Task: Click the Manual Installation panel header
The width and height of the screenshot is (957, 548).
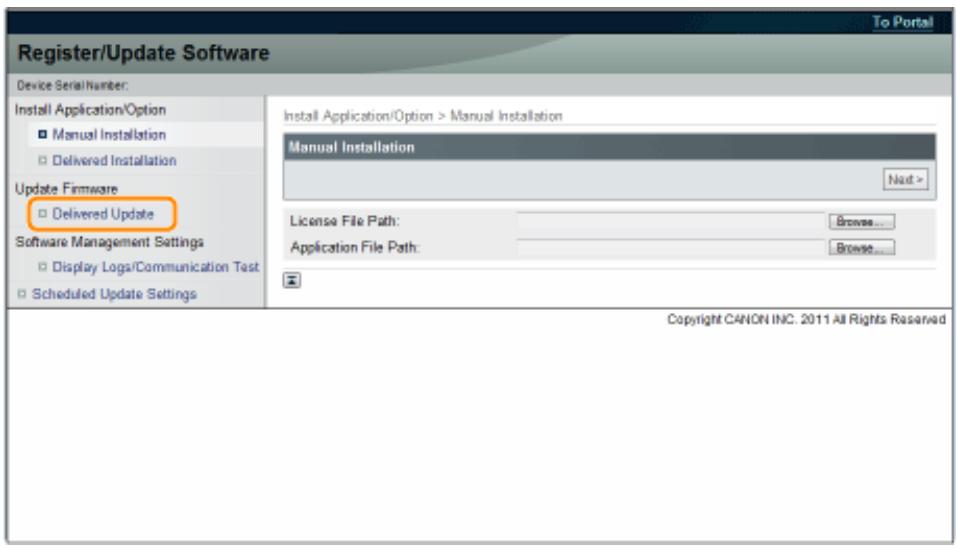Action: click(x=609, y=147)
